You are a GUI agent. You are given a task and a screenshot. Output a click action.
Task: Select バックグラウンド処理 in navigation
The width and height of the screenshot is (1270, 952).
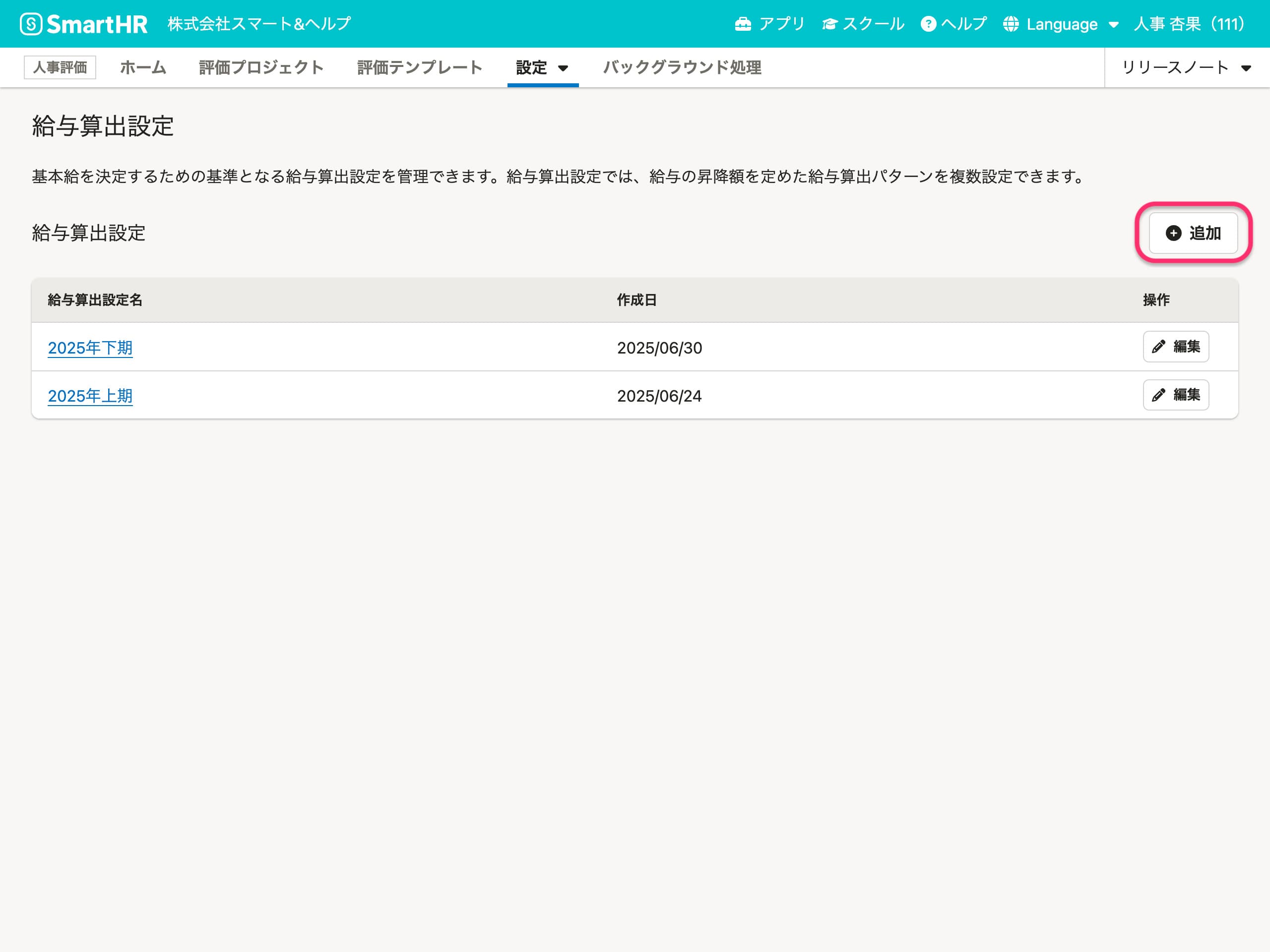coord(682,68)
